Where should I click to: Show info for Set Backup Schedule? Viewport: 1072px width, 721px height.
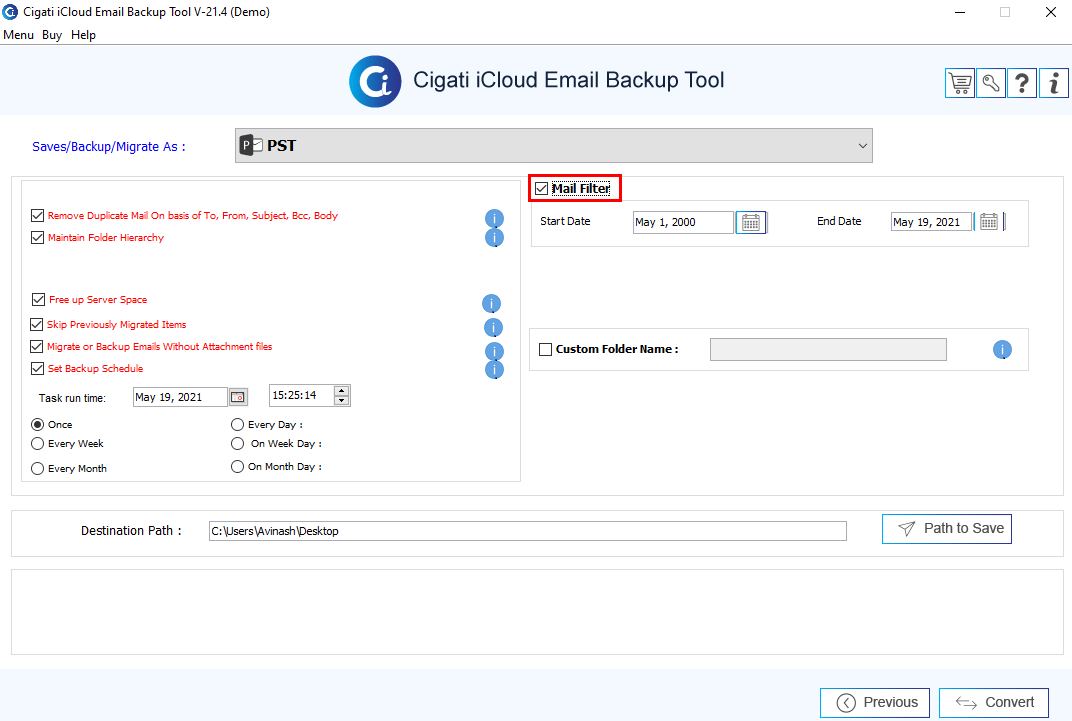tap(494, 370)
